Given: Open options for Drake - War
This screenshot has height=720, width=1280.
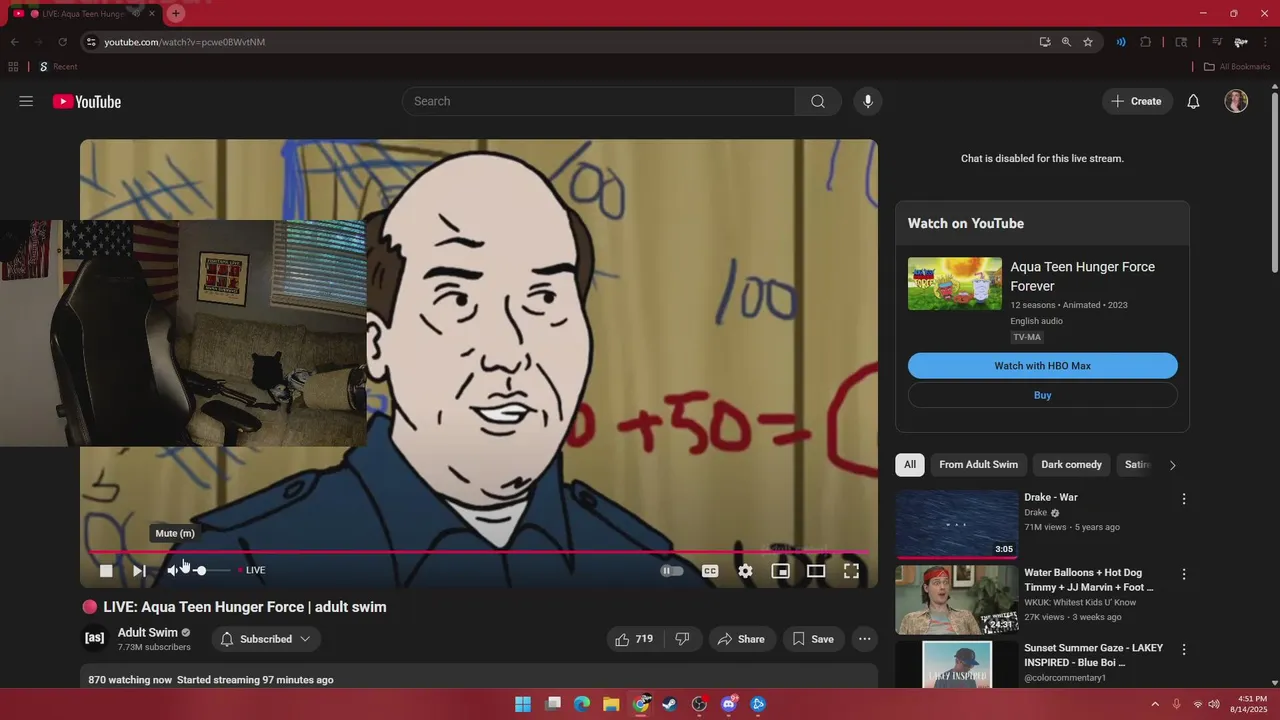Looking at the screenshot, I should tap(1184, 499).
